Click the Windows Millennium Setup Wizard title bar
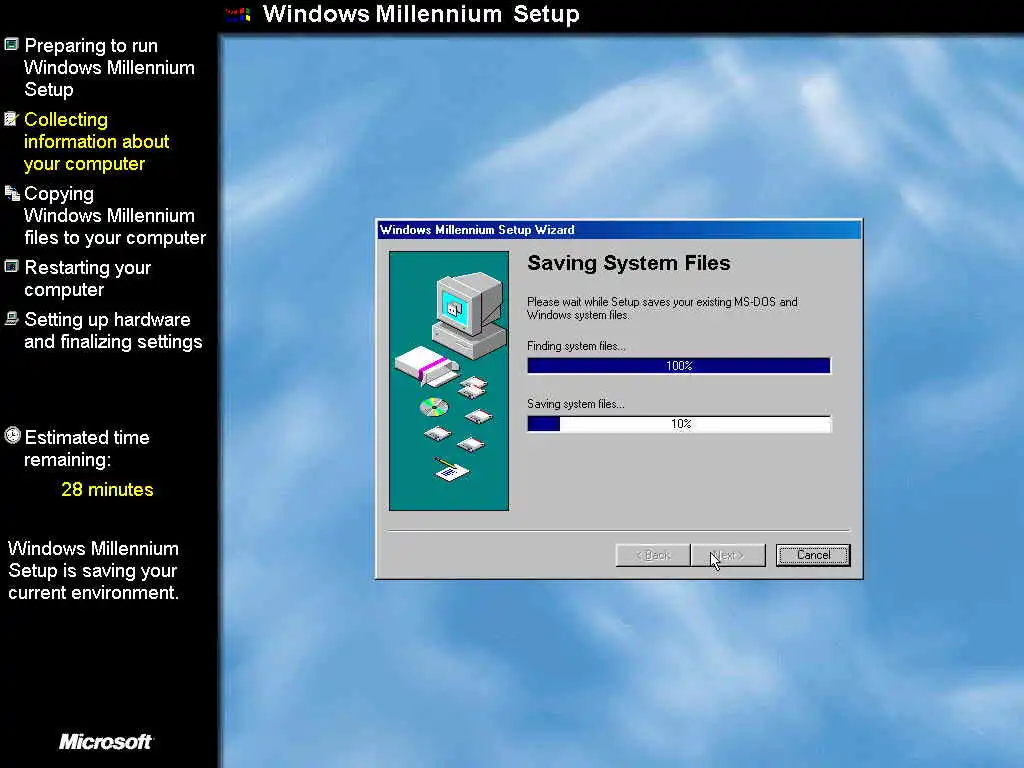Screen dimensions: 1024x768 (x=619, y=230)
